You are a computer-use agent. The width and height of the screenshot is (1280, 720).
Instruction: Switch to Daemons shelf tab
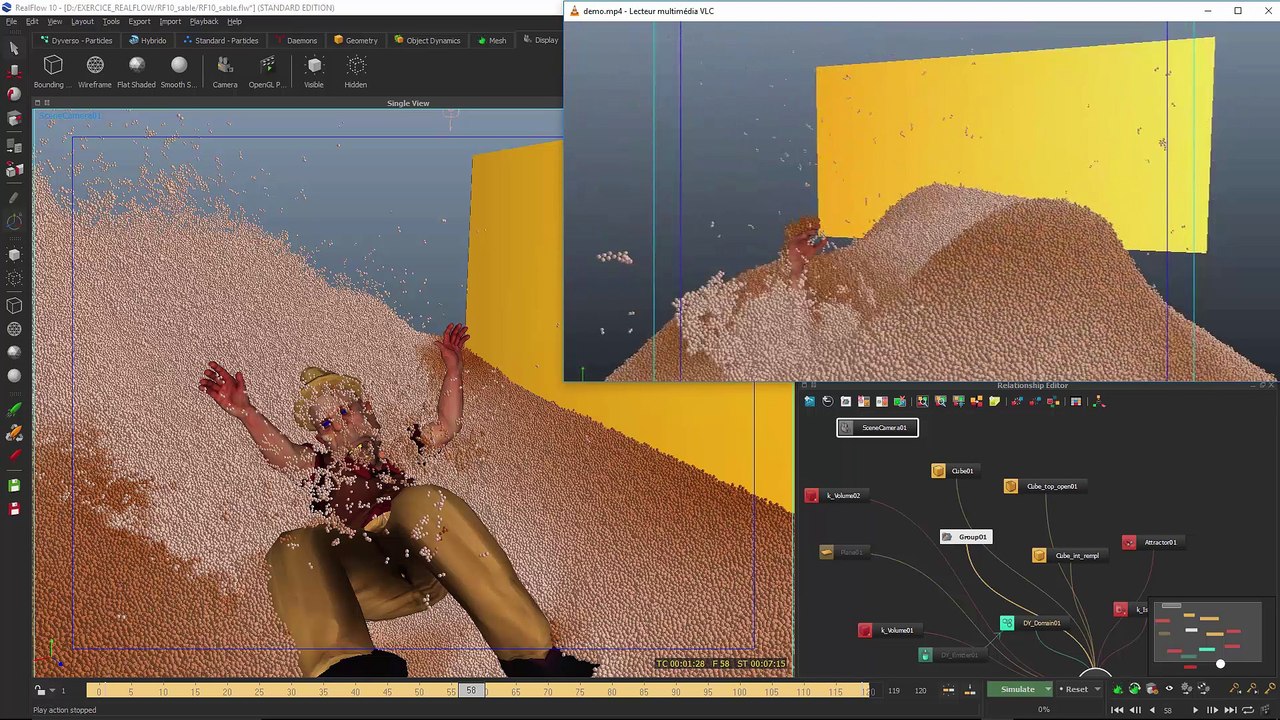click(x=295, y=40)
